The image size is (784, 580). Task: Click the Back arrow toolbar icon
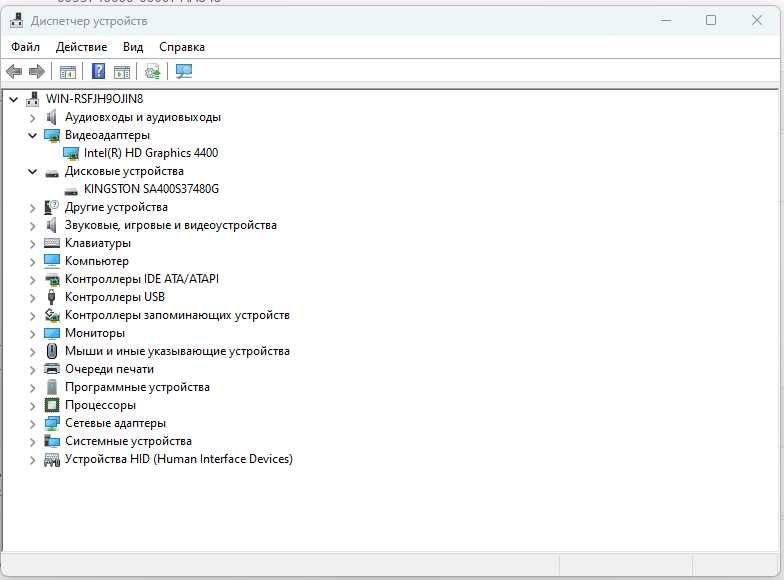[x=14, y=72]
